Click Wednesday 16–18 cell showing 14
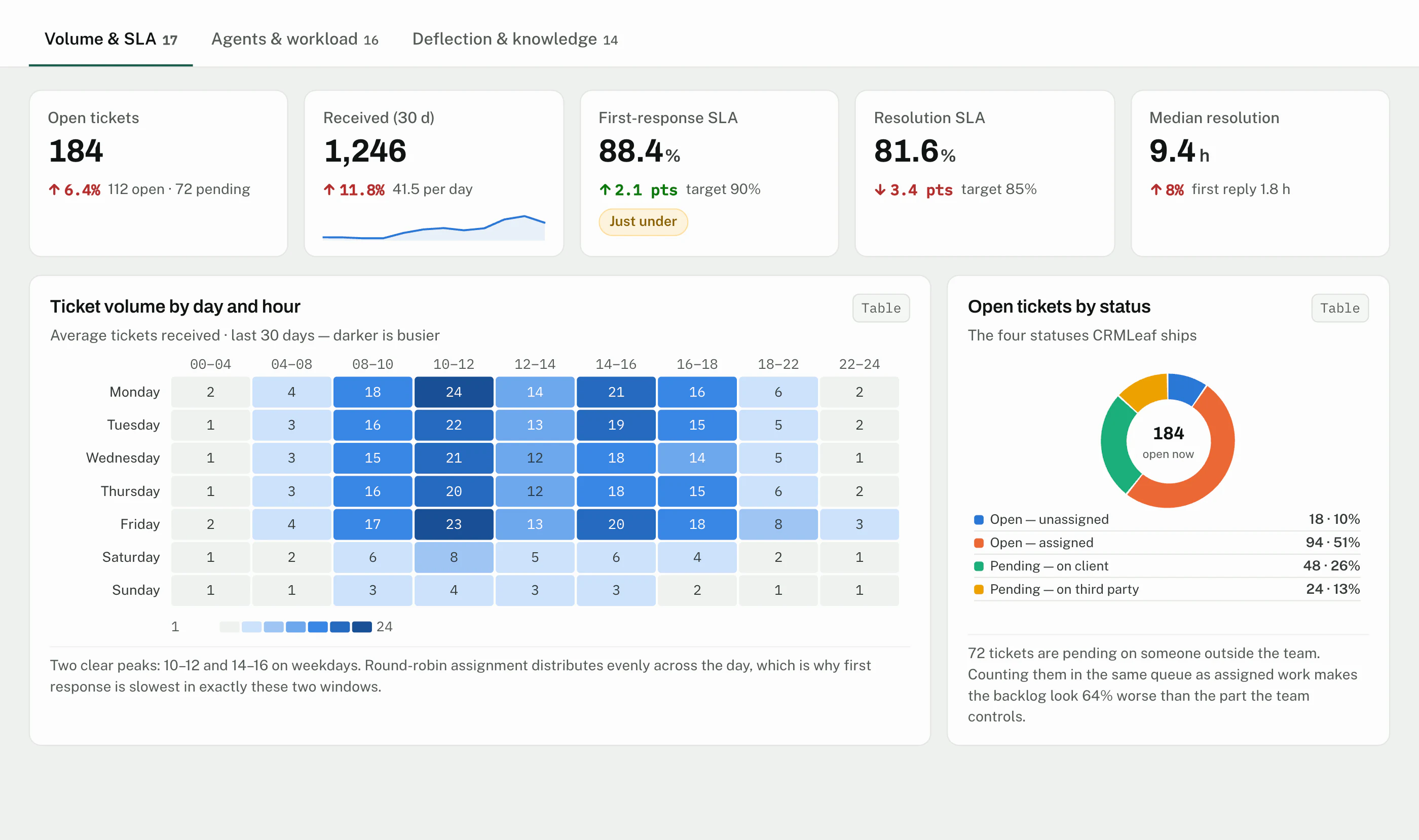1419x840 pixels. click(x=696, y=457)
